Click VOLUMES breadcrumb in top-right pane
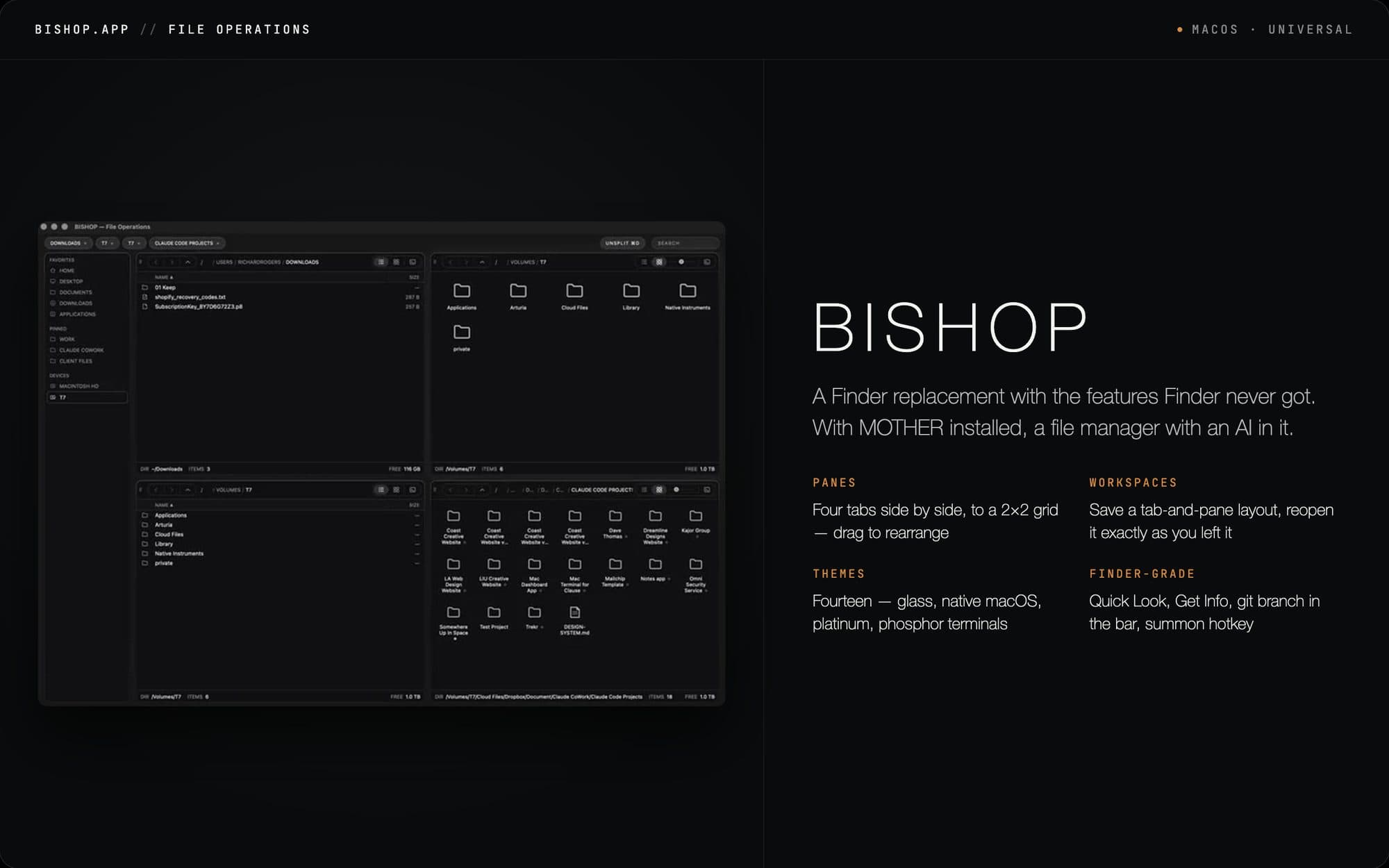This screenshot has height=868, width=1389. (x=523, y=262)
